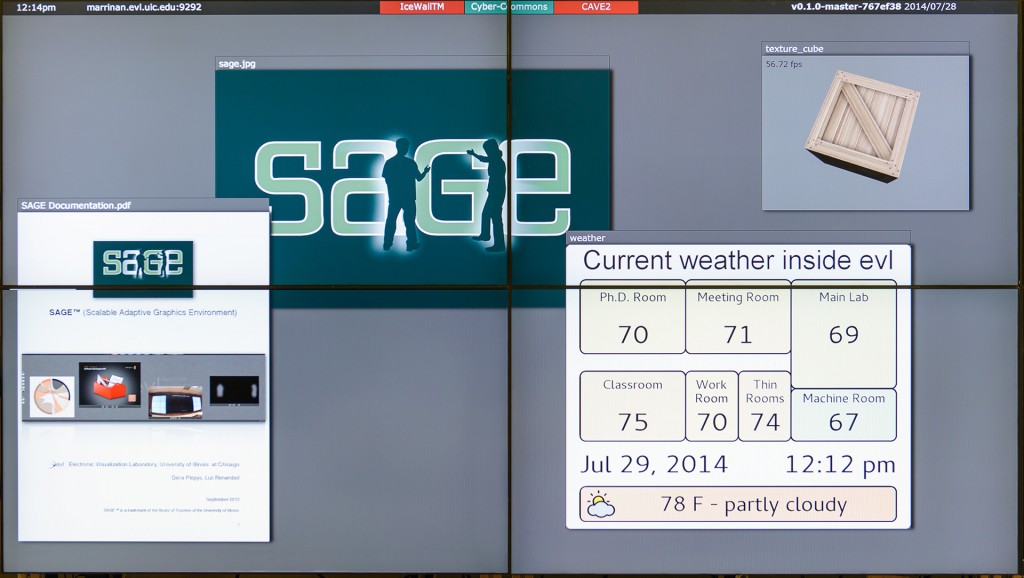Screen dimensions: 1024x578
Task: Select the Machine Room temperature tile
Action: pyautogui.click(x=844, y=415)
